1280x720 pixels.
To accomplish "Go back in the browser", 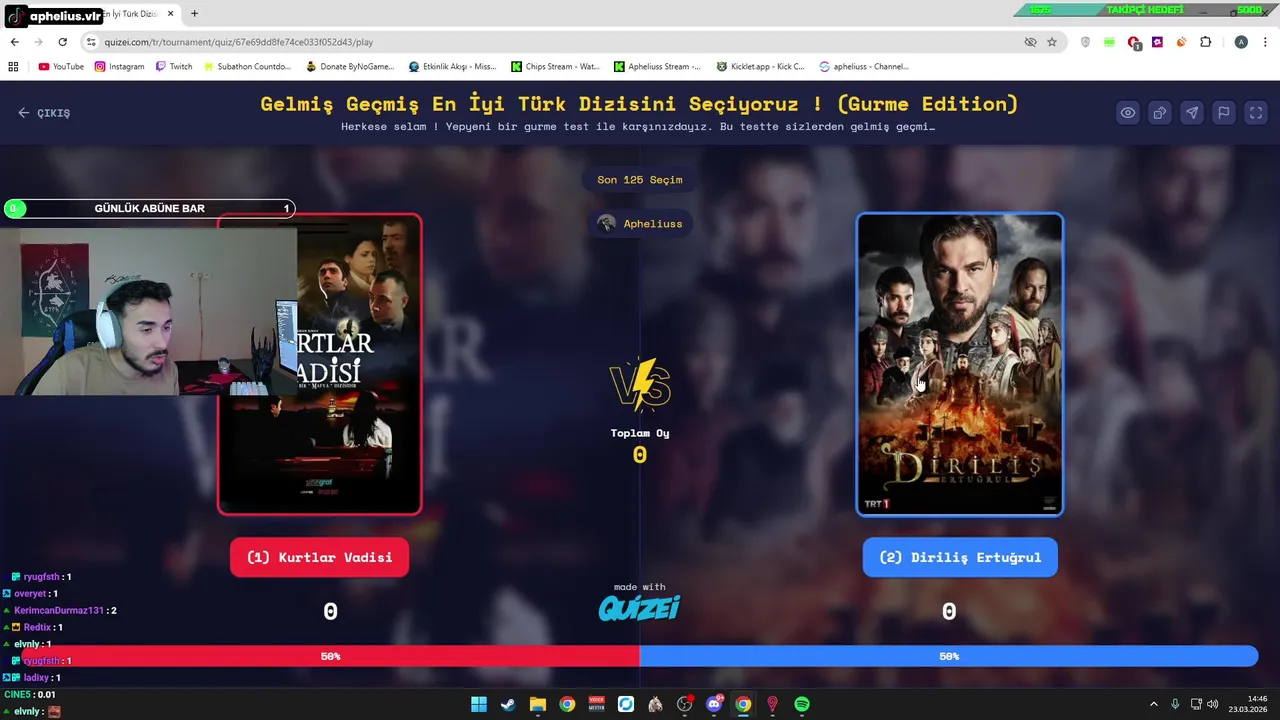I will [x=14, y=42].
